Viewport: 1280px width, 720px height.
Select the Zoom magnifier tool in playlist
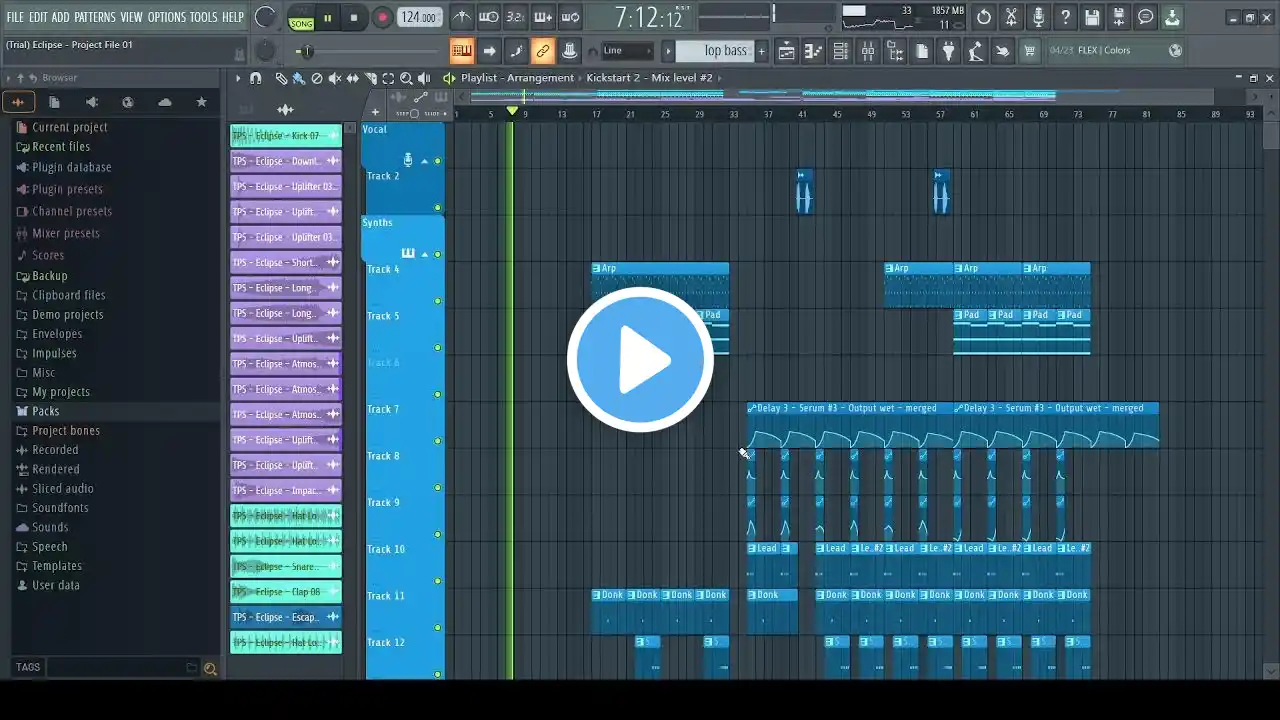pos(406,78)
